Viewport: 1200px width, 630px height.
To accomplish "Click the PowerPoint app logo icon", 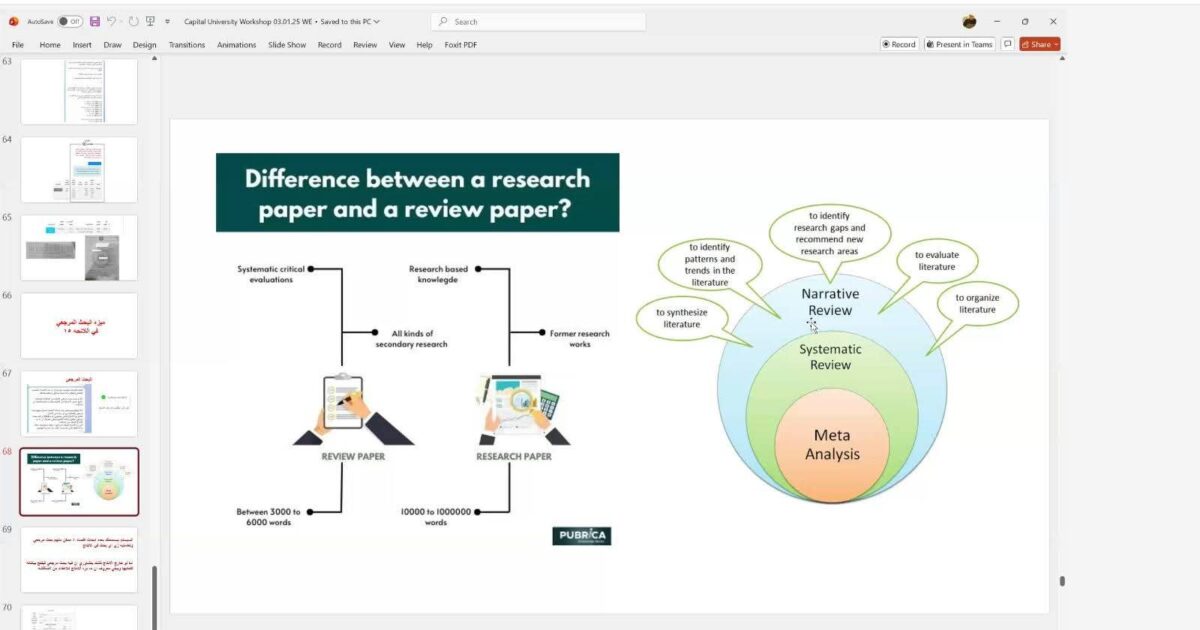I will pos(14,21).
